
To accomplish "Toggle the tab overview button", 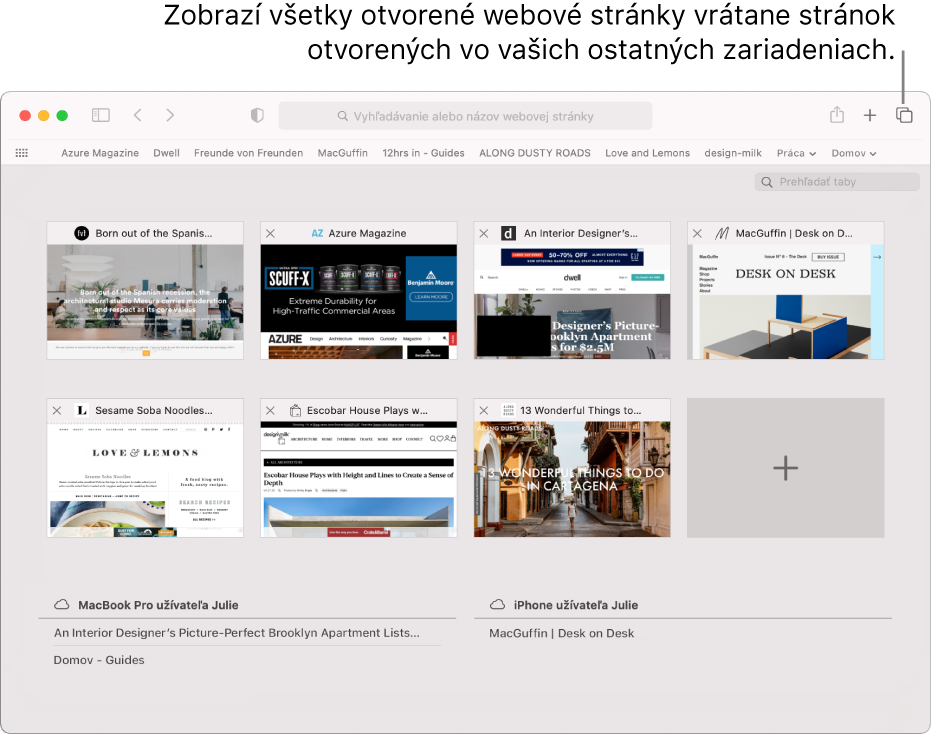I will click(x=904, y=115).
